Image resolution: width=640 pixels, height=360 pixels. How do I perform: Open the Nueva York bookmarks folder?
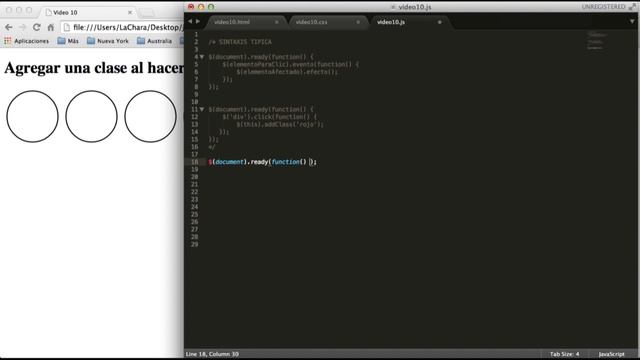click(x=108, y=41)
